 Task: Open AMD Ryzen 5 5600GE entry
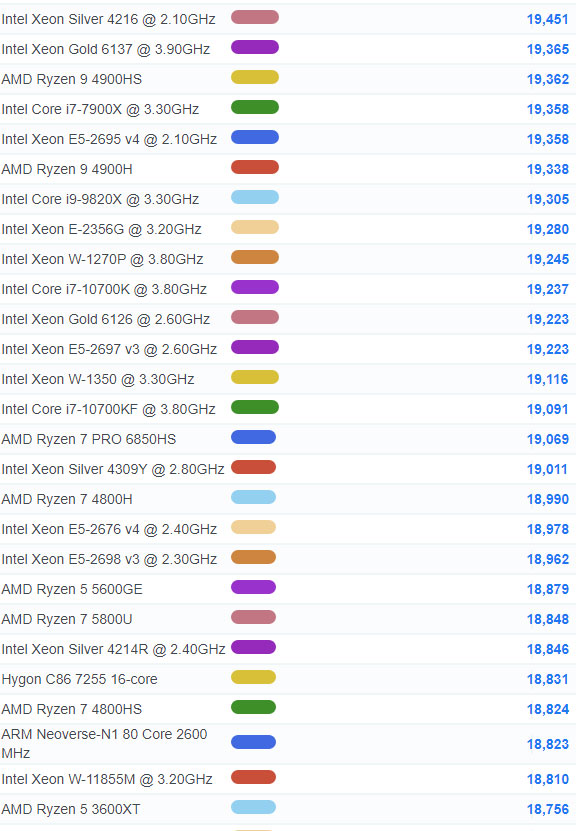click(72, 589)
